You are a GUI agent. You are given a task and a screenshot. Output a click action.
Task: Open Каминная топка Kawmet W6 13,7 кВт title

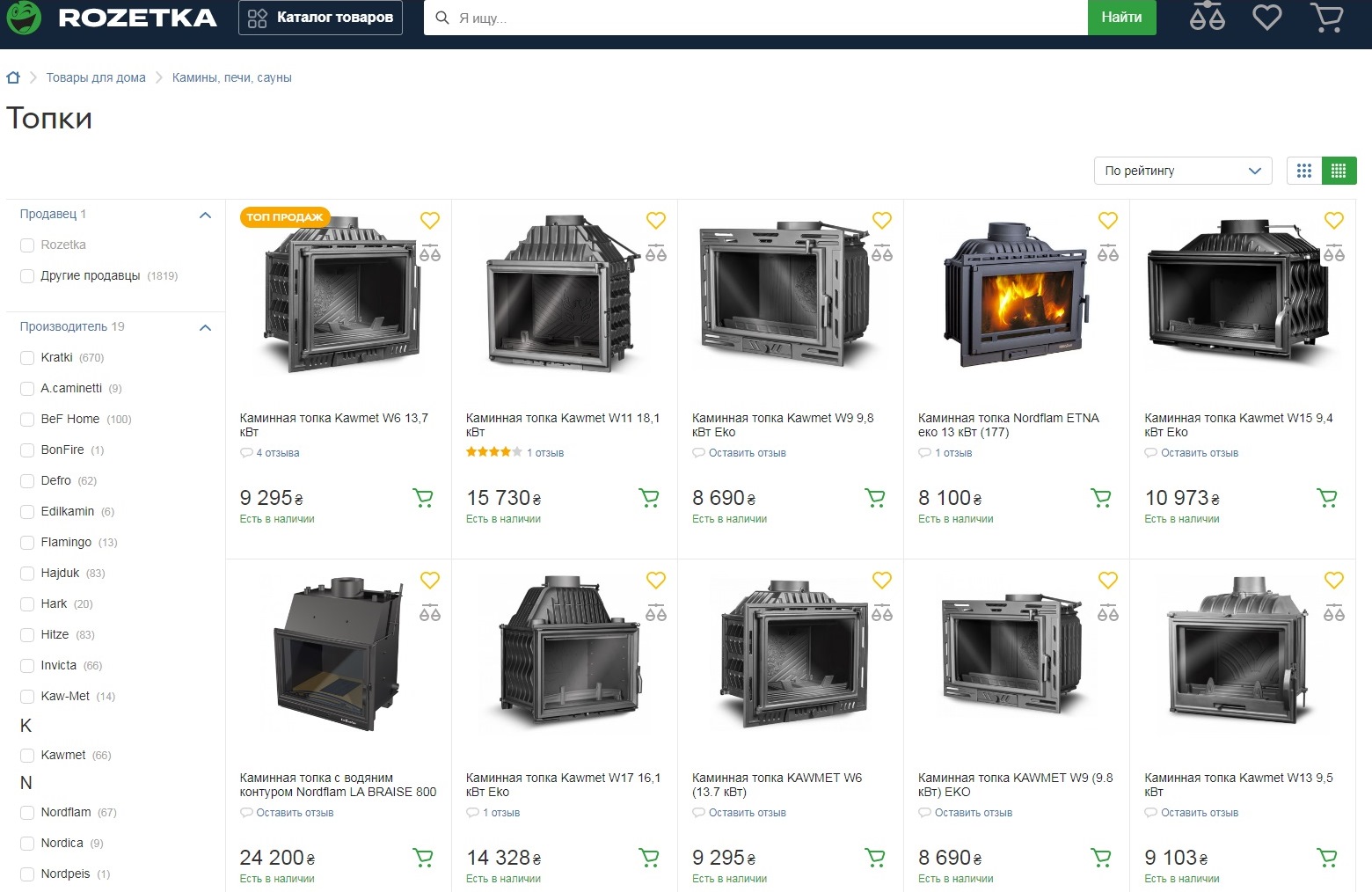pyautogui.click(x=334, y=425)
